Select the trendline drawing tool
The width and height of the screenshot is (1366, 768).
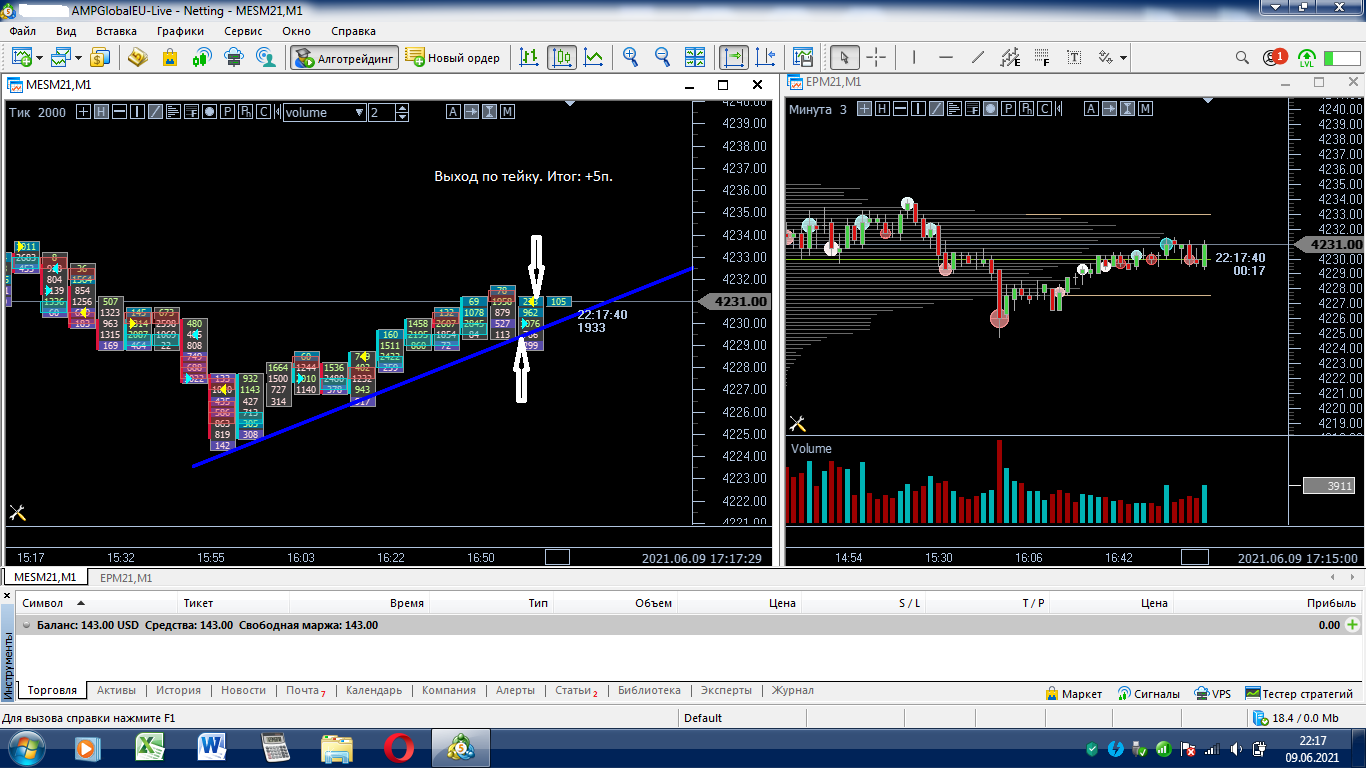[979, 57]
